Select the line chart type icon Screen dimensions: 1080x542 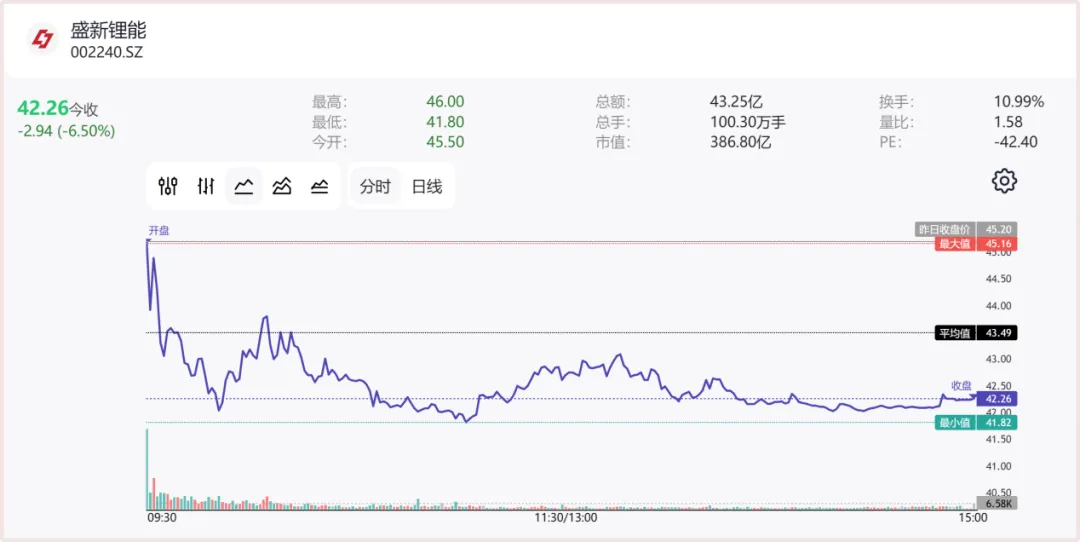[244, 186]
